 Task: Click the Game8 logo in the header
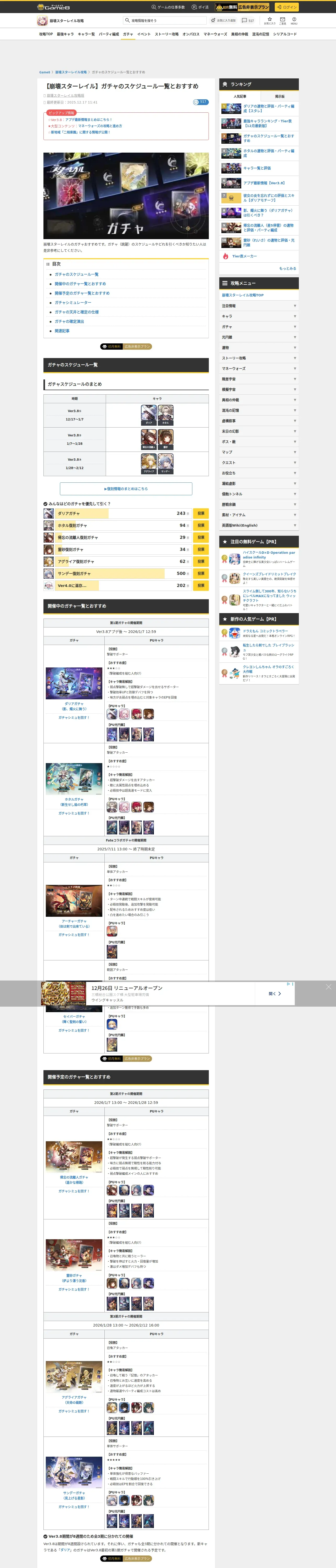coord(54,7)
